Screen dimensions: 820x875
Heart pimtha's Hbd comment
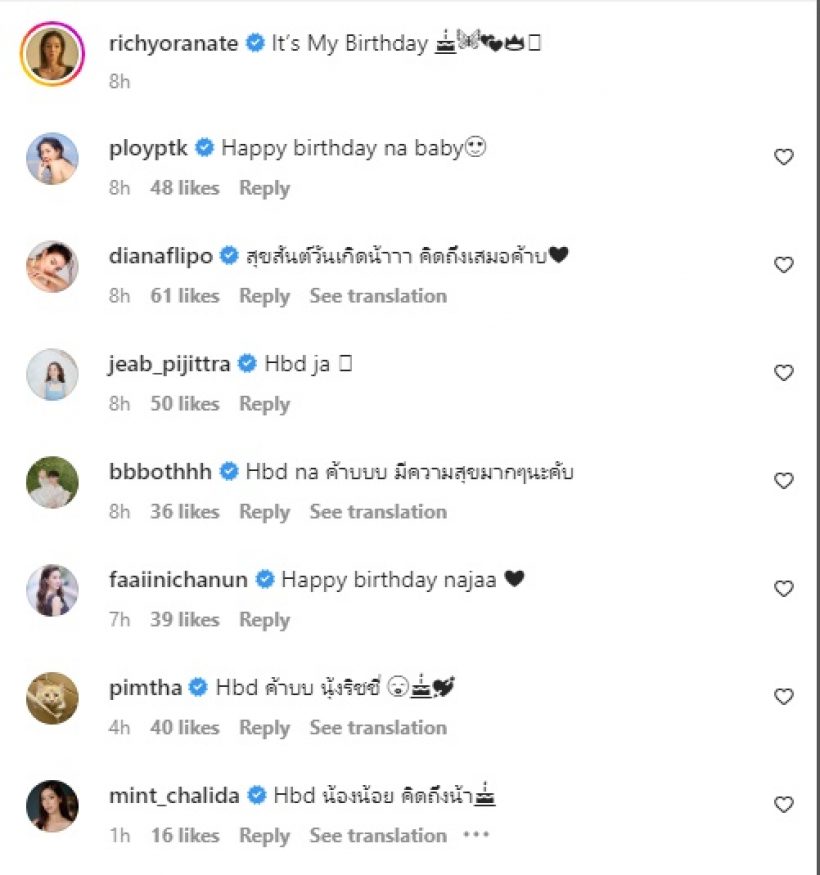(784, 696)
